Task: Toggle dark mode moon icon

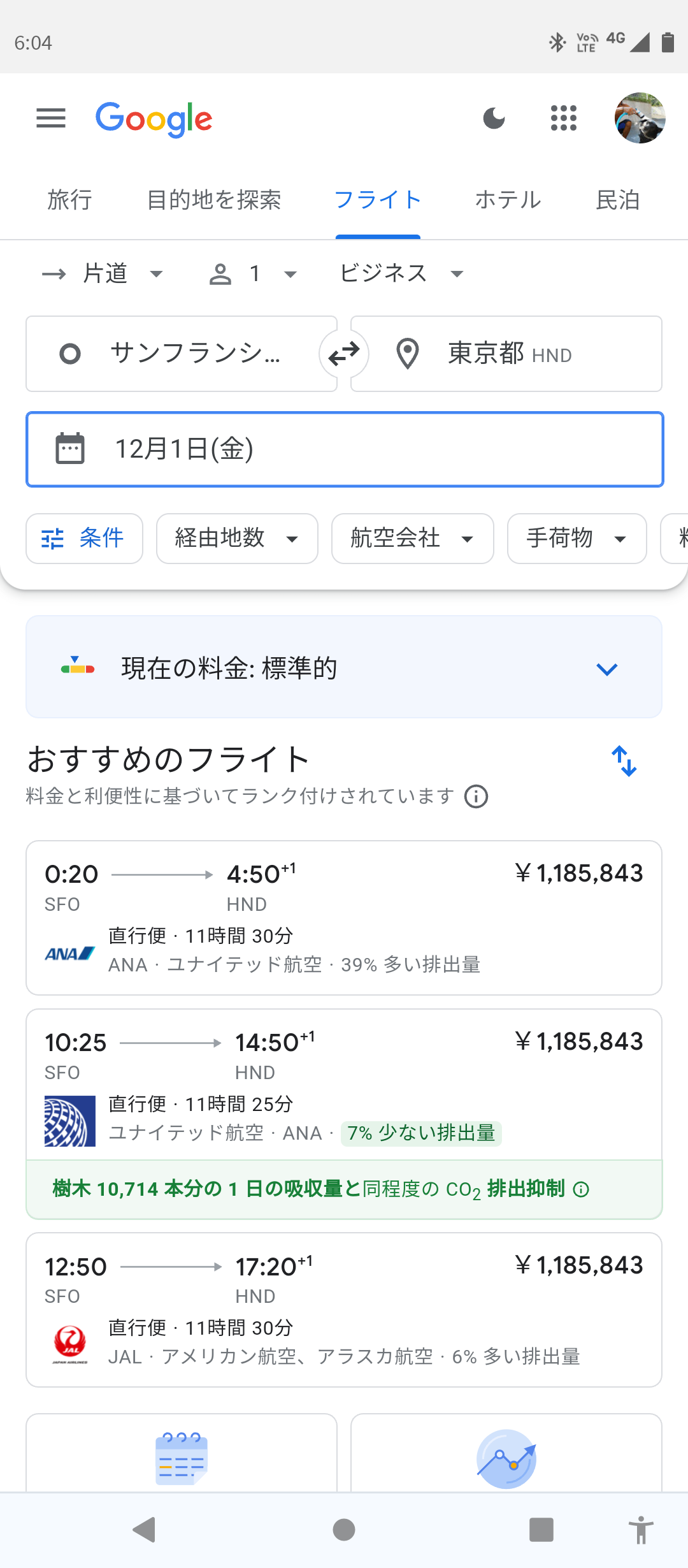Action: (494, 118)
